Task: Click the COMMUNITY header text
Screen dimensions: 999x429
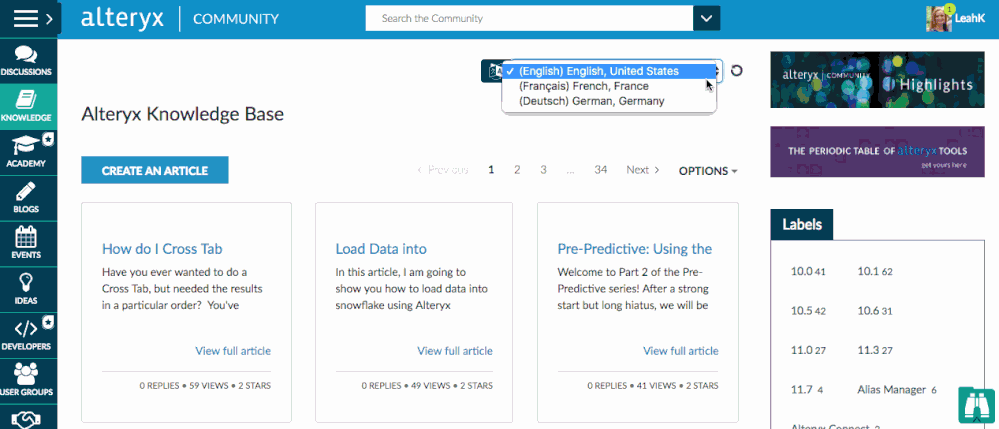Action: coord(236,19)
